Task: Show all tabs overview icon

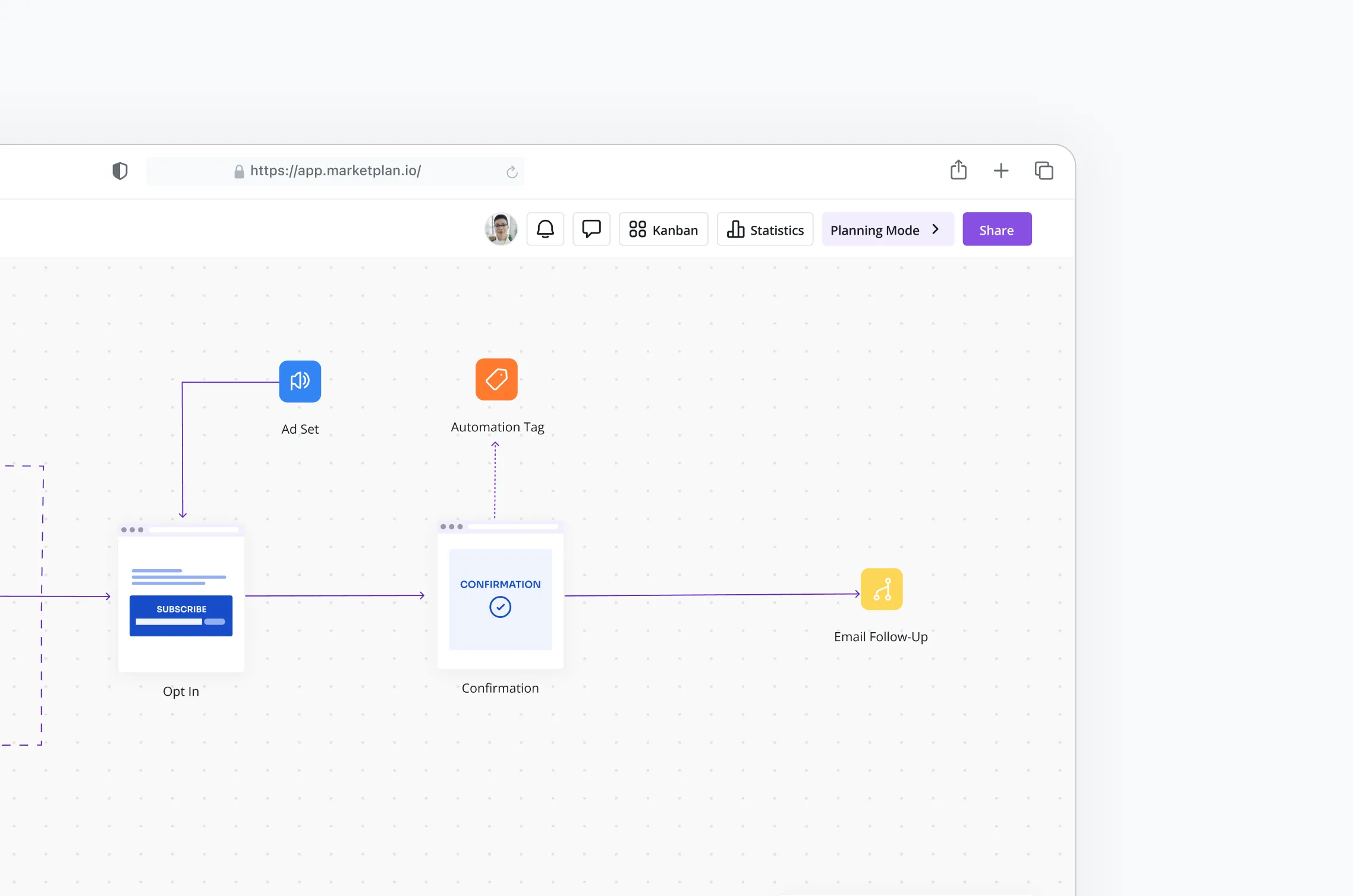Action: tap(1044, 171)
